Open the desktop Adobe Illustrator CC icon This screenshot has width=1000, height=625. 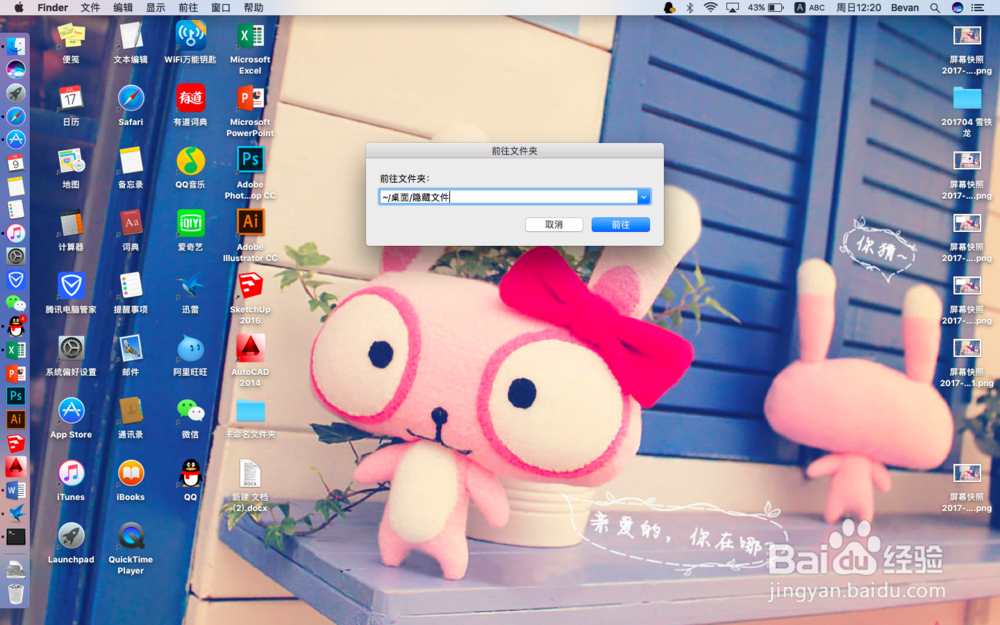pyautogui.click(x=250, y=222)
